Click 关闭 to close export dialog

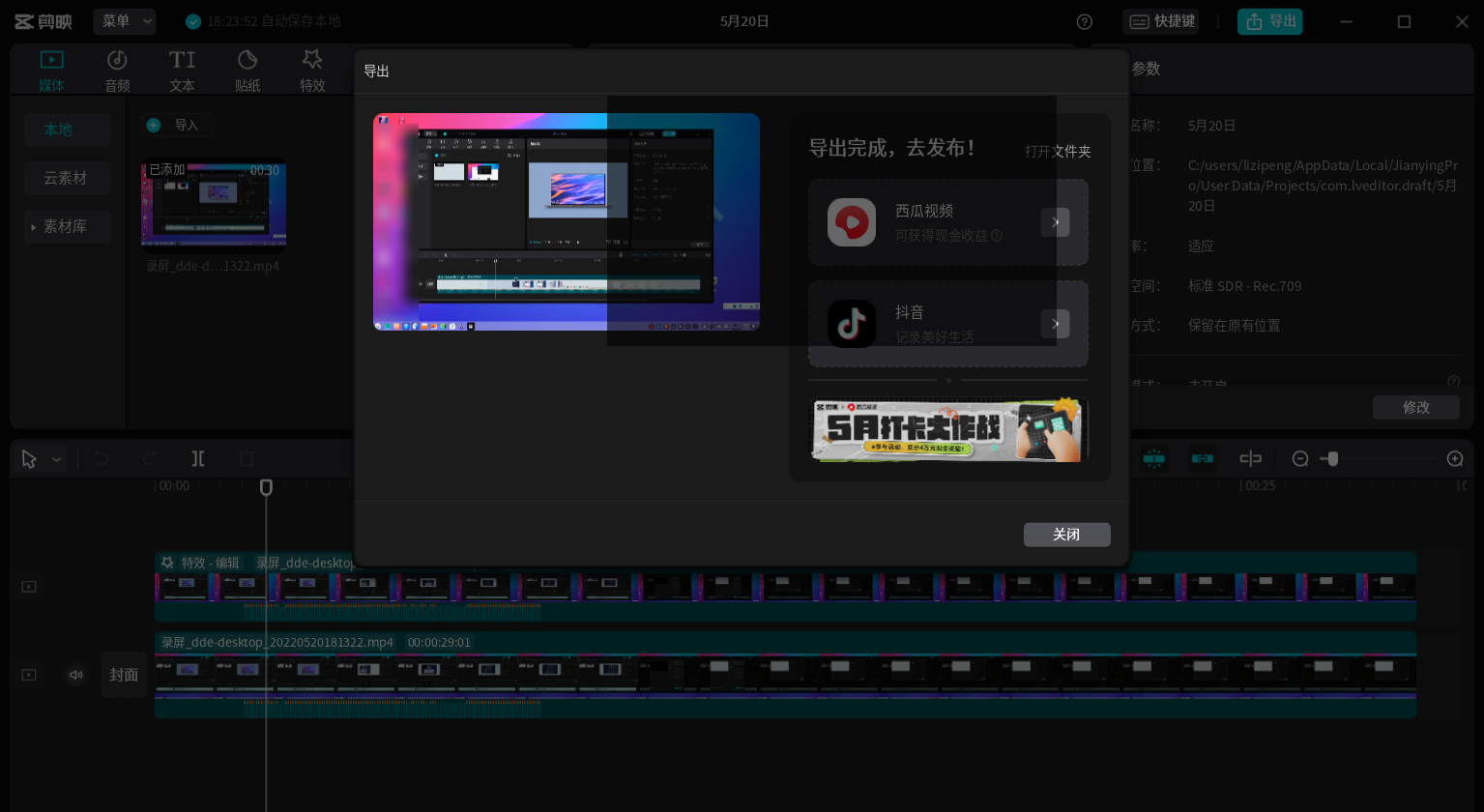pos(1067,535)
